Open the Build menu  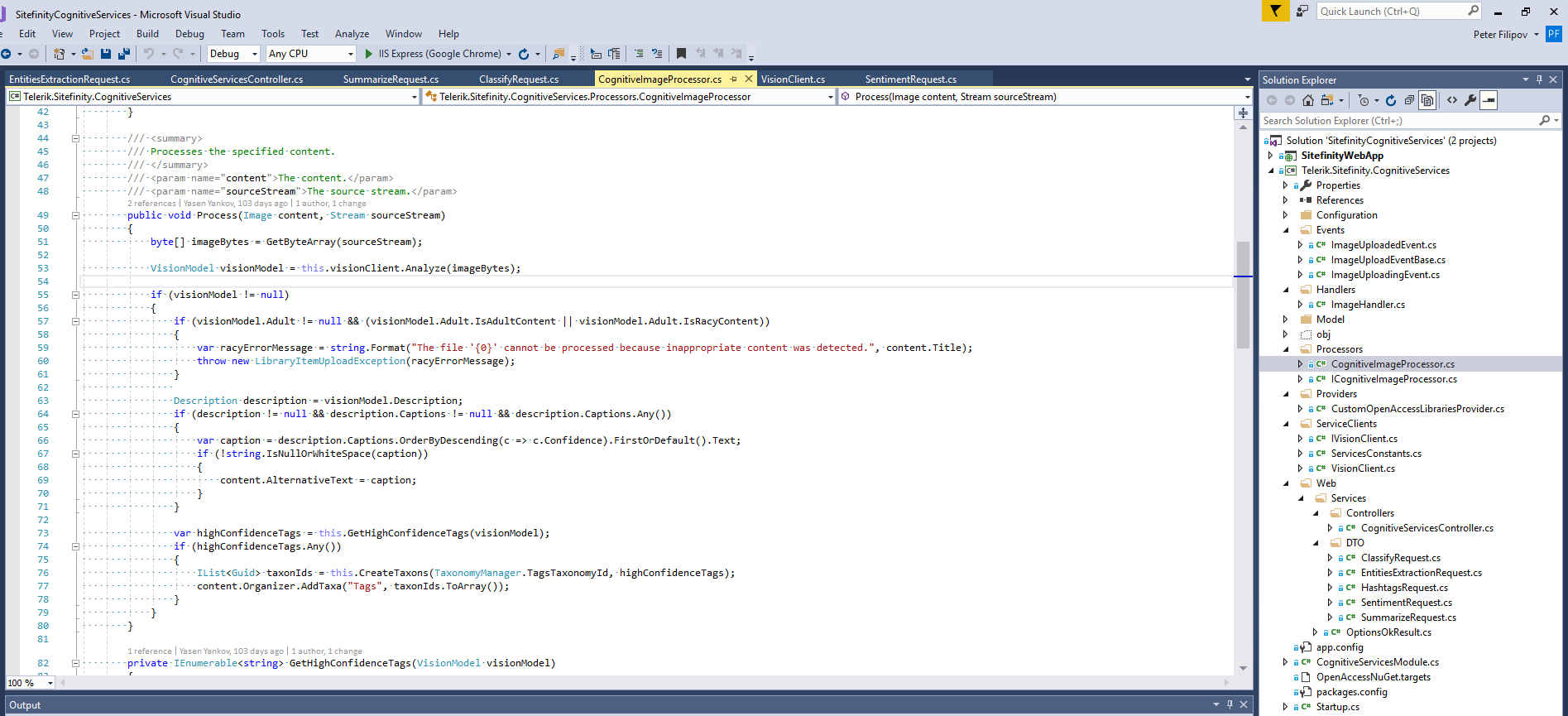(x=147, y=34)
